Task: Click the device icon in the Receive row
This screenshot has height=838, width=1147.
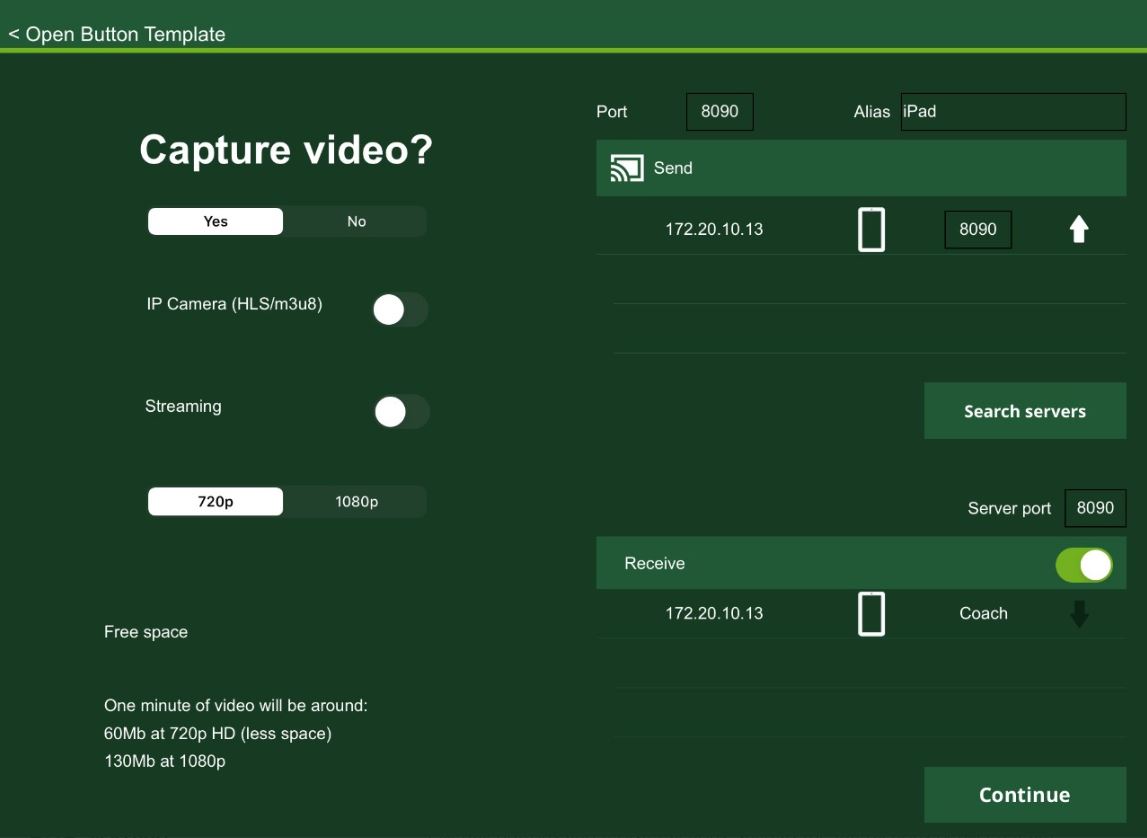Action: click(871, 614)
